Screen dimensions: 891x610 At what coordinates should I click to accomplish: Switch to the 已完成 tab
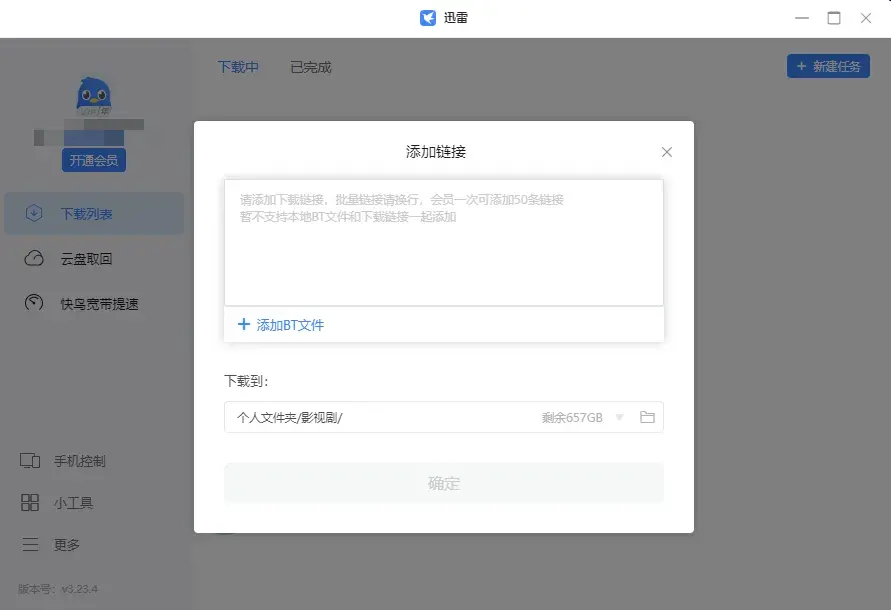point(310,67)
